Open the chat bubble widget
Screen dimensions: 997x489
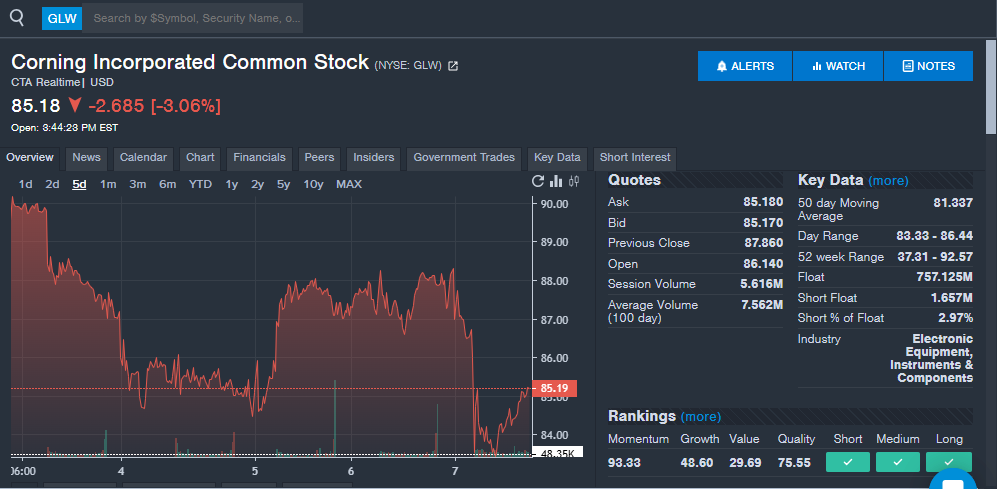click(x=951, y=481)
